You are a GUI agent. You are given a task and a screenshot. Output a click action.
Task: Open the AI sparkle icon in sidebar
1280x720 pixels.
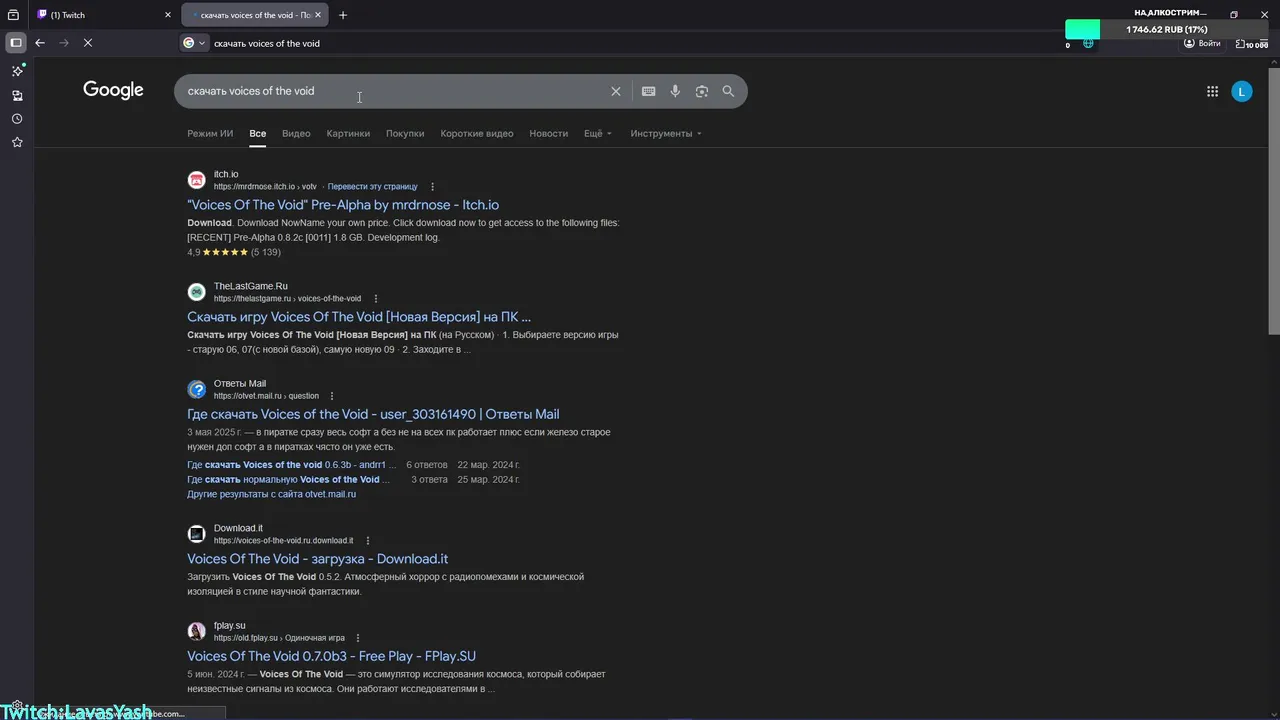pyautogui.click(x=17, y=71)
